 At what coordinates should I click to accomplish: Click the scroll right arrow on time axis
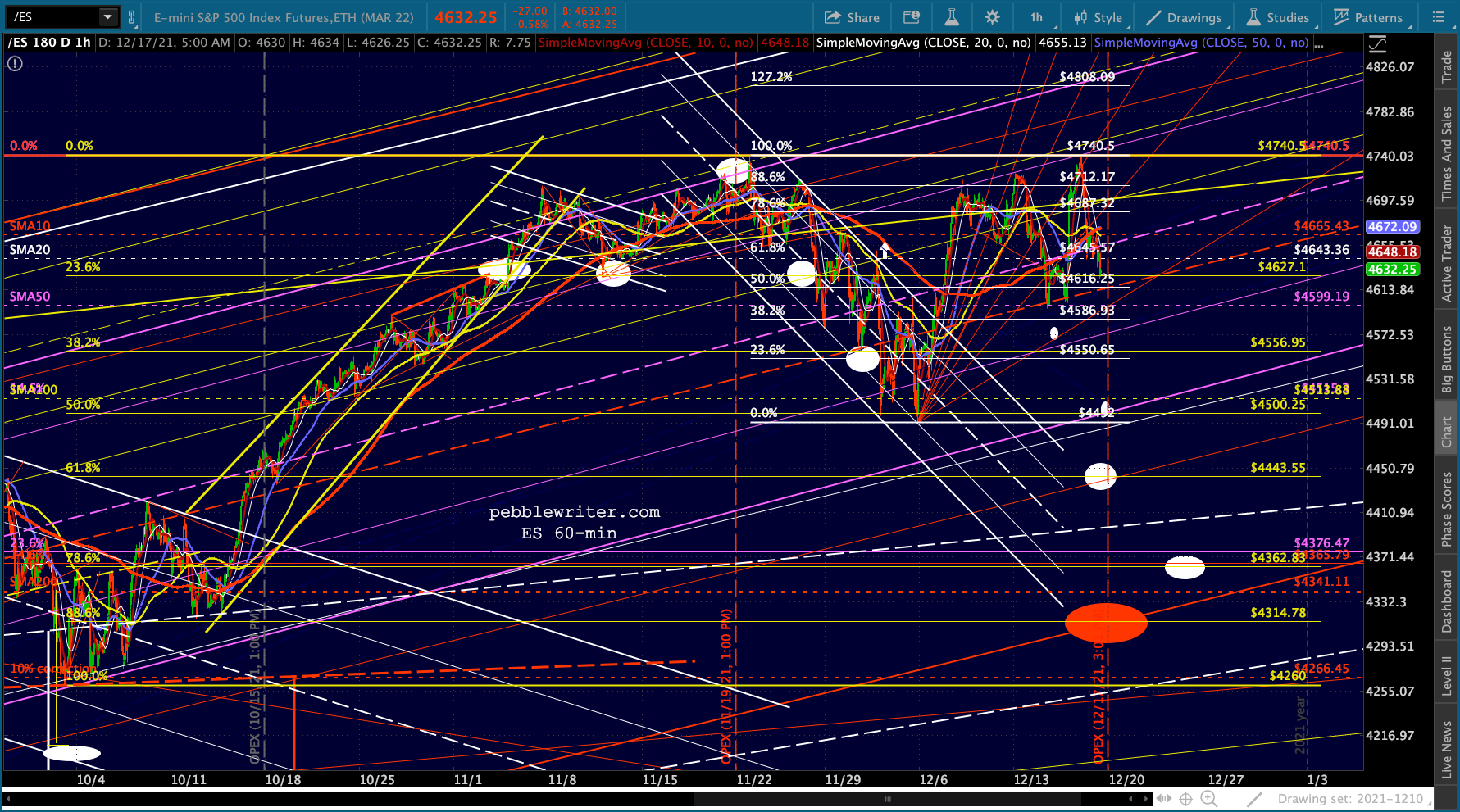(x=1146, y=799)
